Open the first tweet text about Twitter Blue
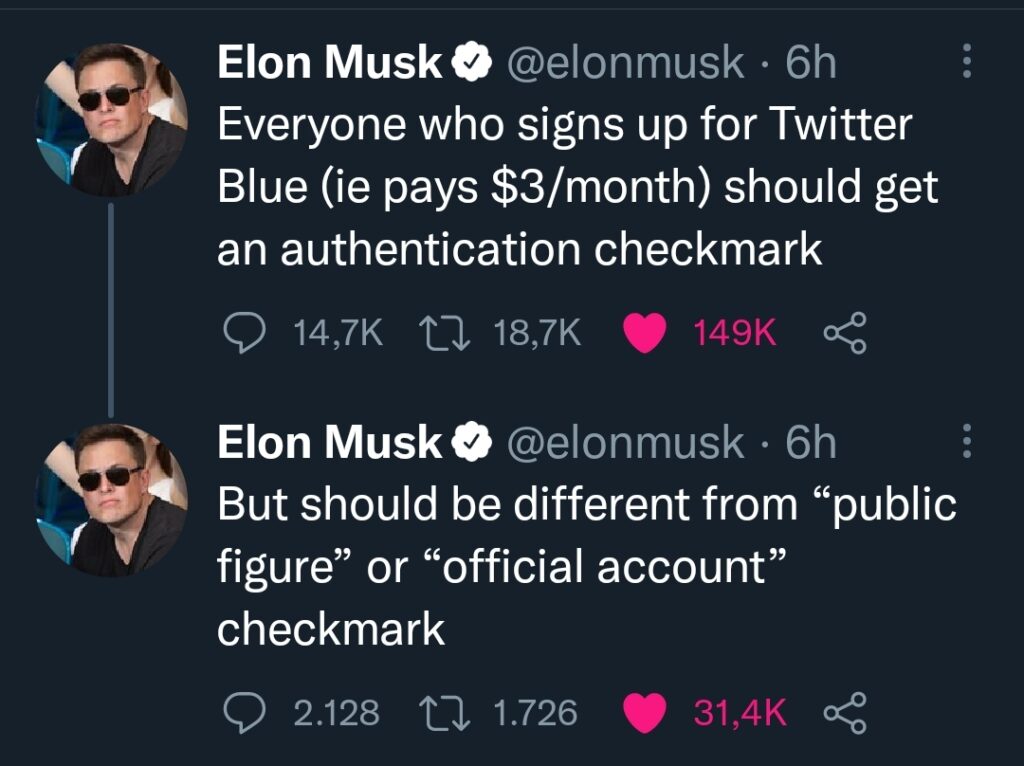The width and height of the screenshot is (1024, 766). pyautogui.click(x=577, y=187)
